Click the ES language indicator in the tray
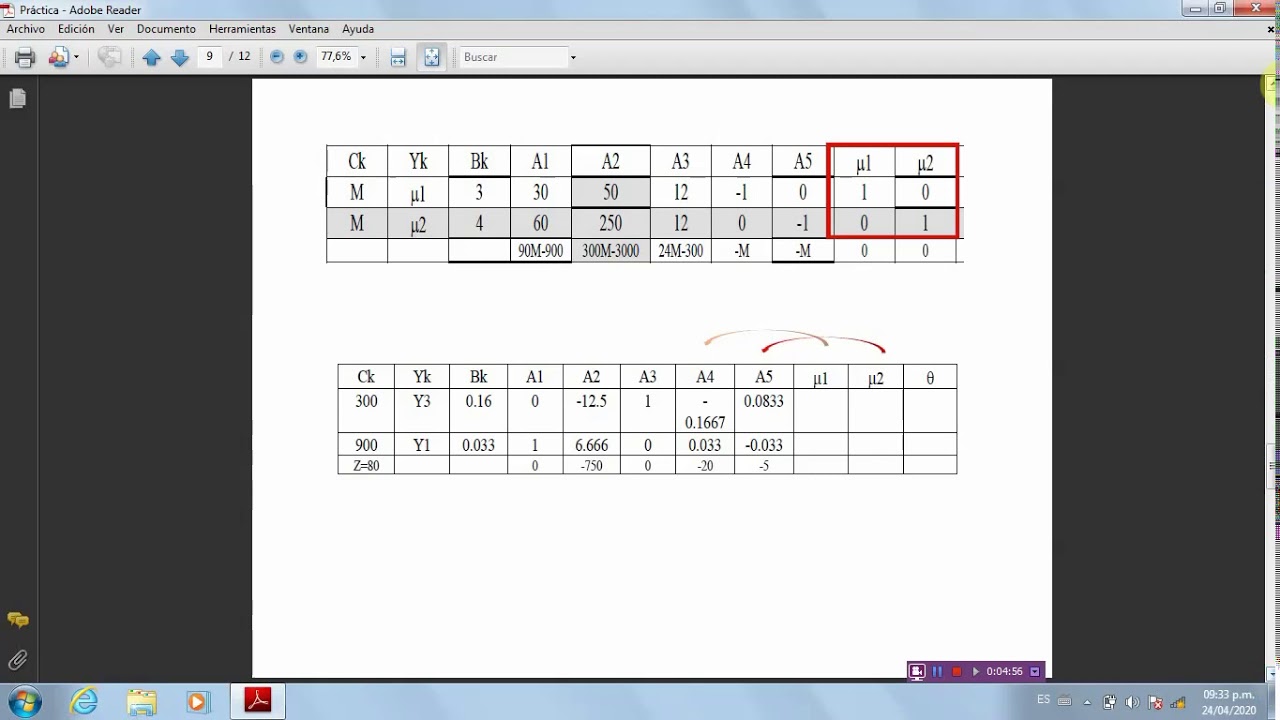Viewport: 1280px width, 720px height. [1043, 700]
